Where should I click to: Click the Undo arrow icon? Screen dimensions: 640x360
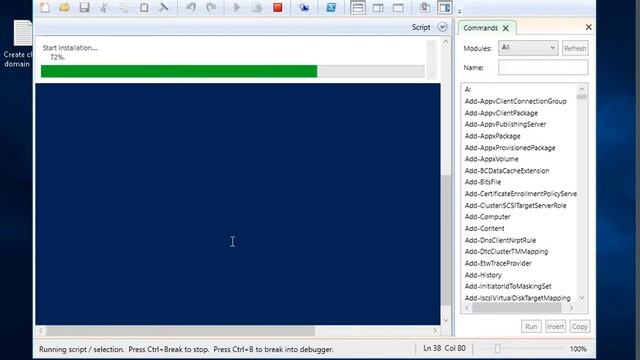(191, 7)
